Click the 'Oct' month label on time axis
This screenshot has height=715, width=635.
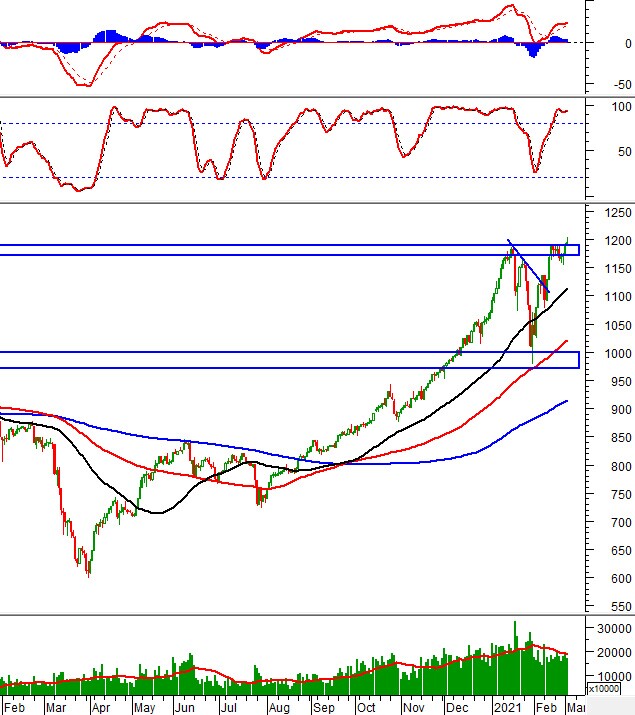[x=366, y=708]
